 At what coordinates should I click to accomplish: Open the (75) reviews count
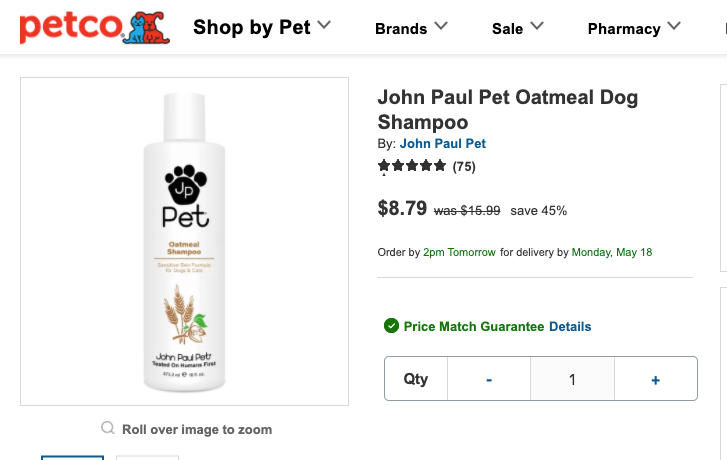464,167
